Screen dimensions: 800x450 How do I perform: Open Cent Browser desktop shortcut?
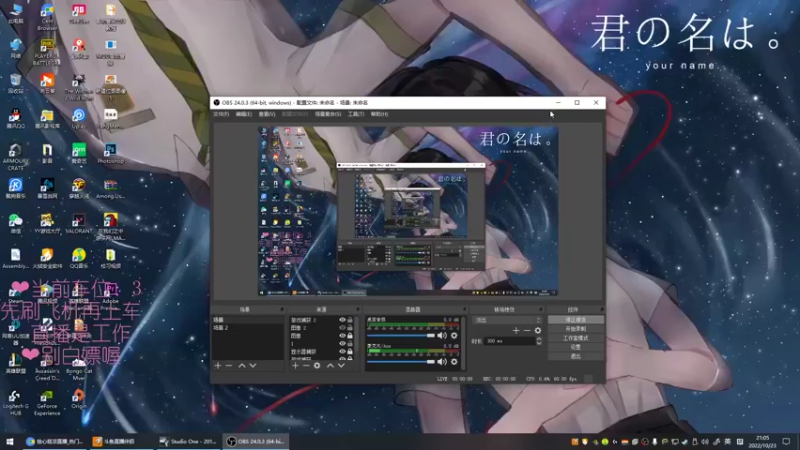pos(47,16)
